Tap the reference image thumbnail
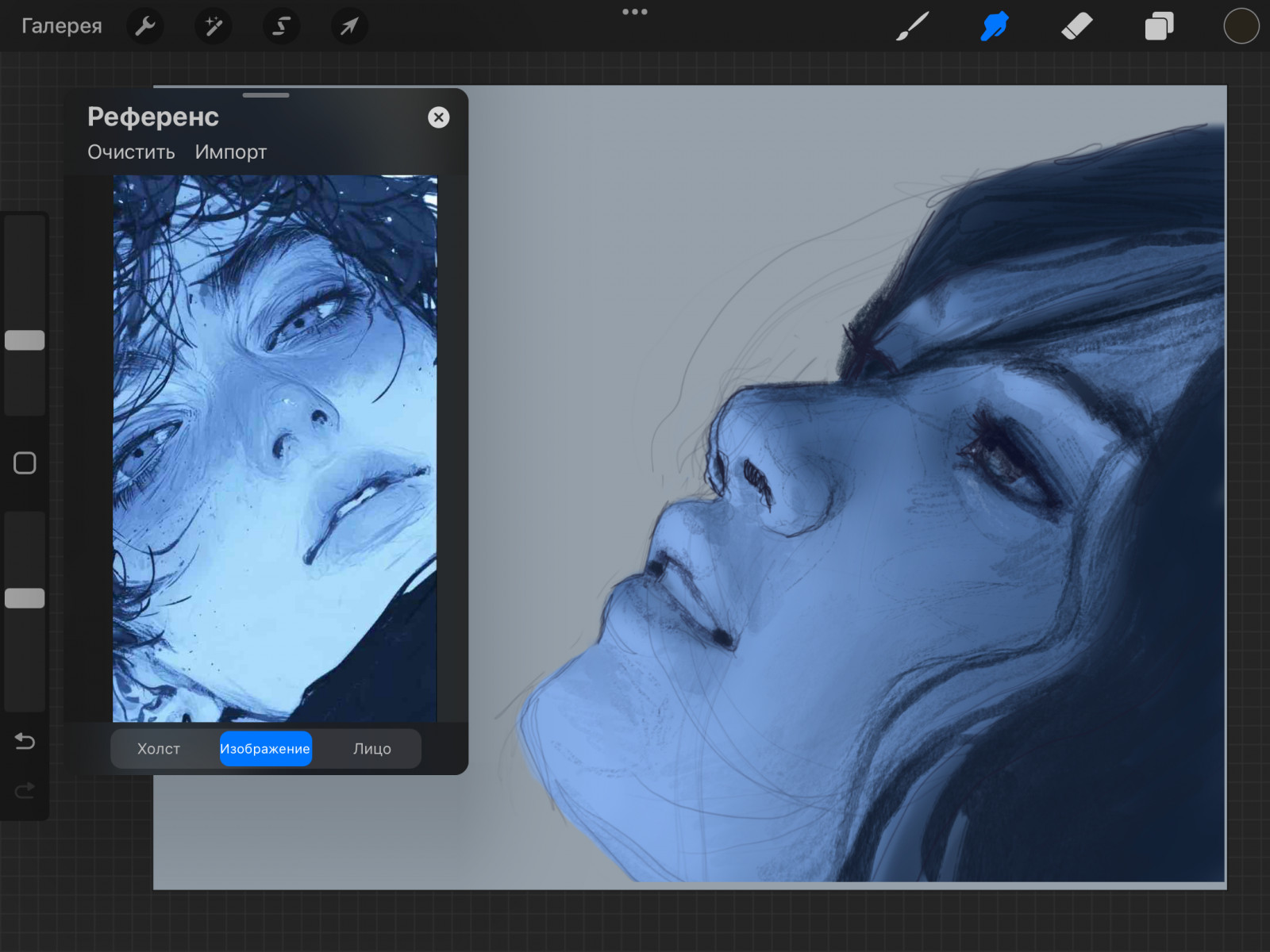Screen dimensions: 1270x952 coord(275,449)
